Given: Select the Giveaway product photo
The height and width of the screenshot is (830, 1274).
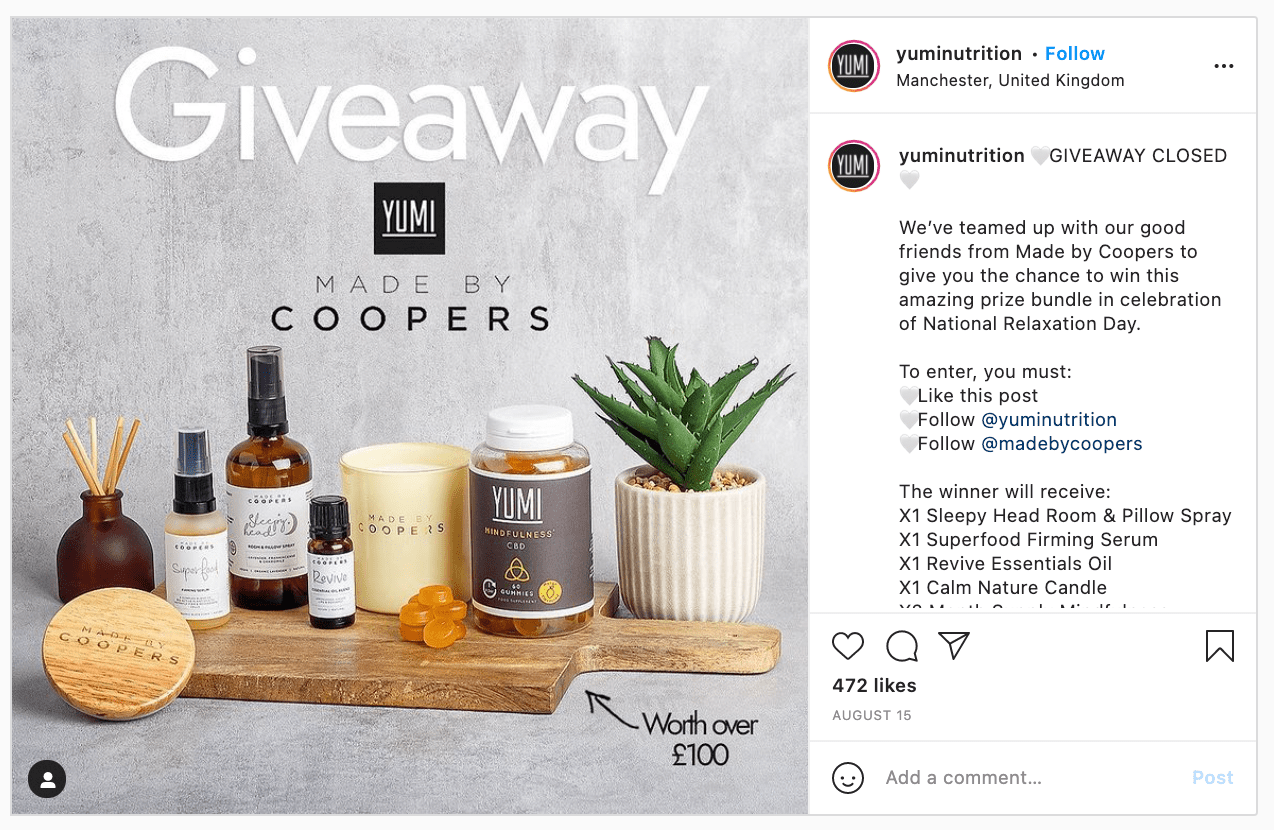Looking at the screenshot, I should pos(410,416).
